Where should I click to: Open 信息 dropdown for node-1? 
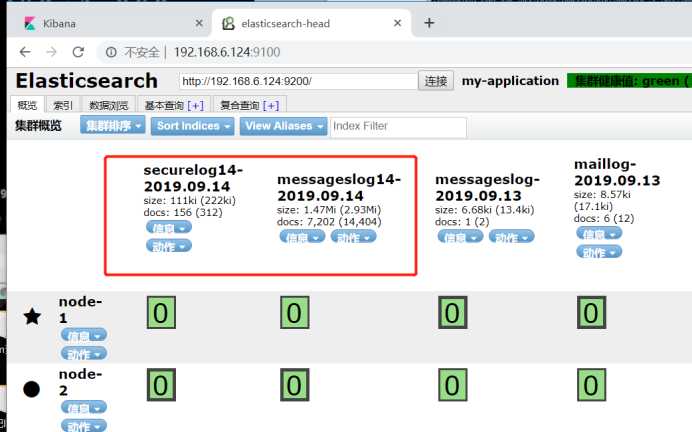[84, 335]
